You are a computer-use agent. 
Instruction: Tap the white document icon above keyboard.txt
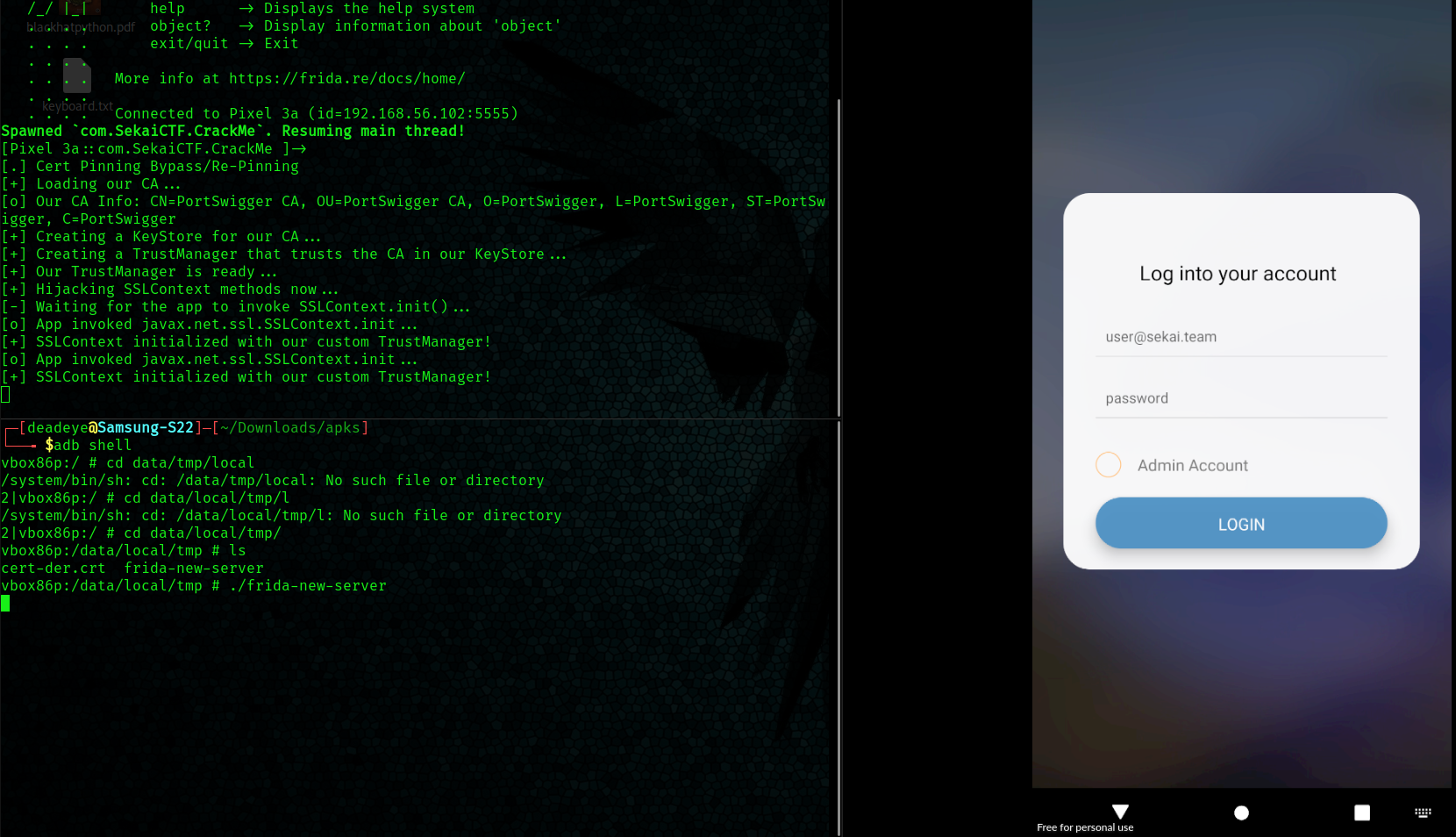click(77, 77)
